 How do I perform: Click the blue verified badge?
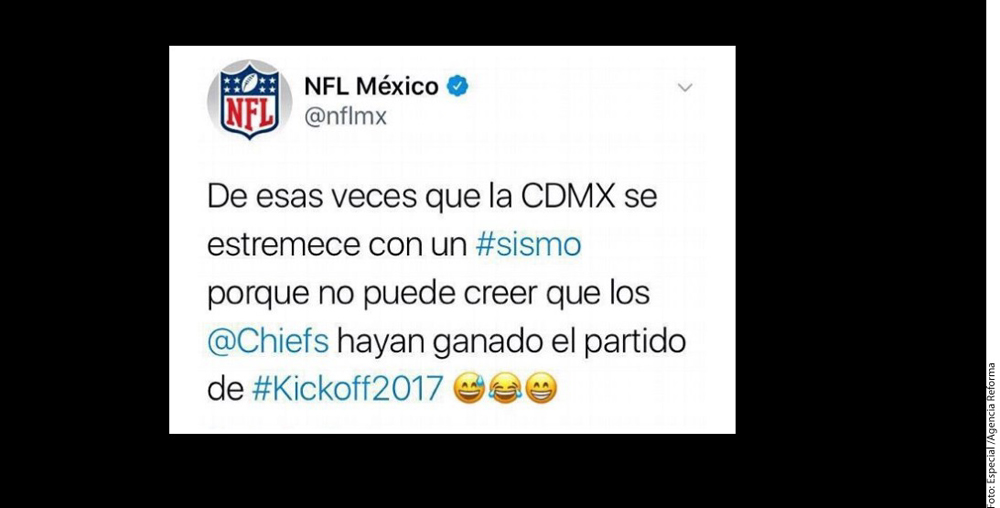click(x=457, y=86)
